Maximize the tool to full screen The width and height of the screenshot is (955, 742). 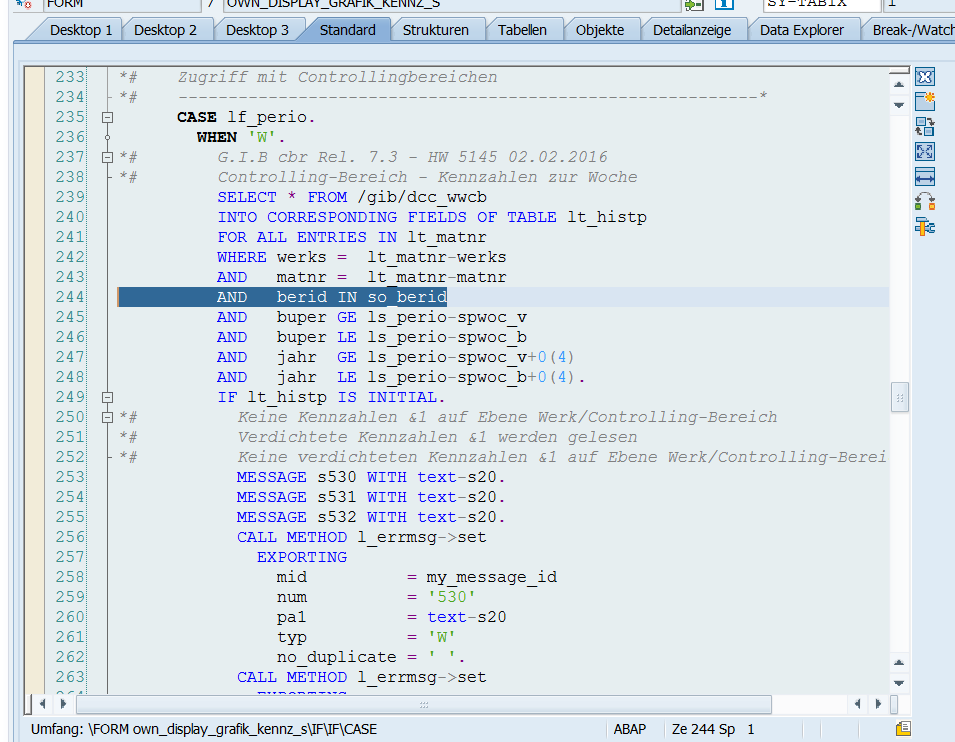[x=925, y=151]
